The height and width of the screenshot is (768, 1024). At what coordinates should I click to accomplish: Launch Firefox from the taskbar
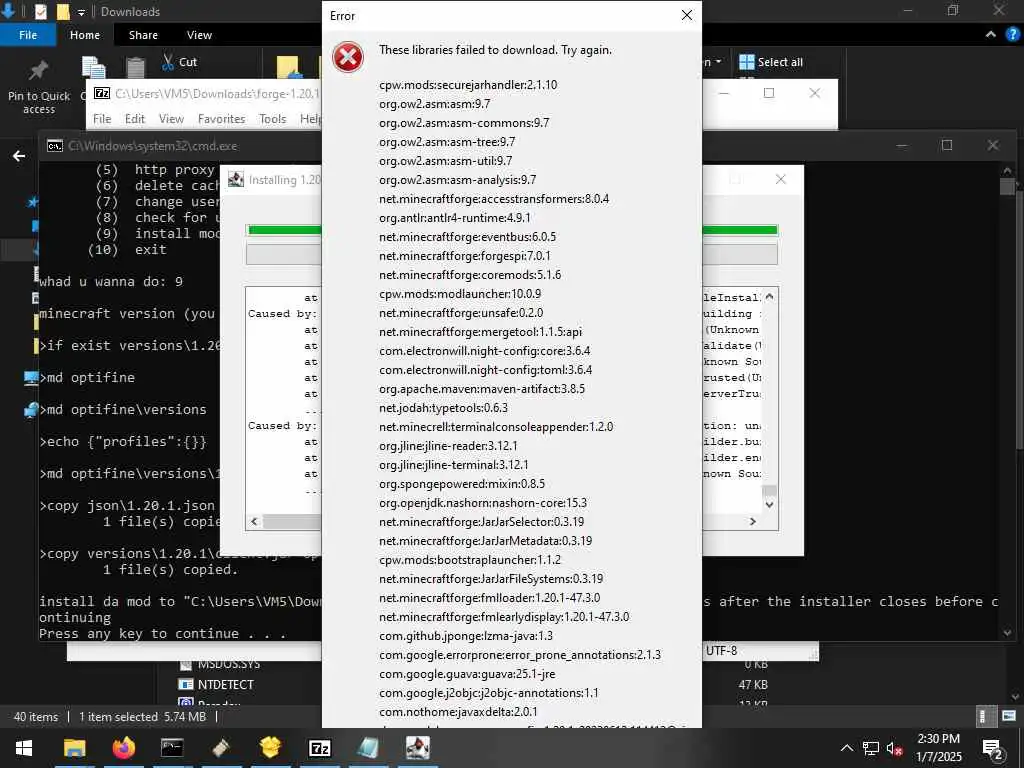click(123, 748)
